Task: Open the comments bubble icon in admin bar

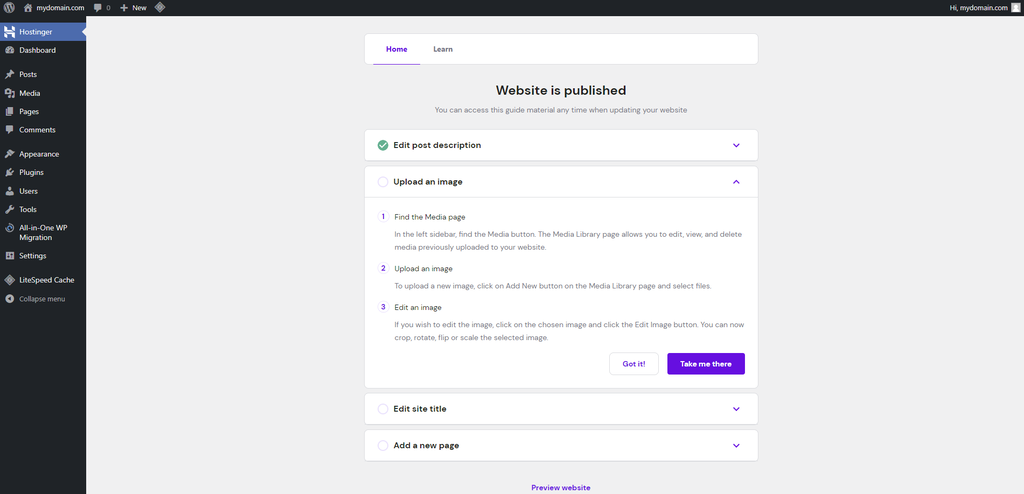Action: [98, 7]
